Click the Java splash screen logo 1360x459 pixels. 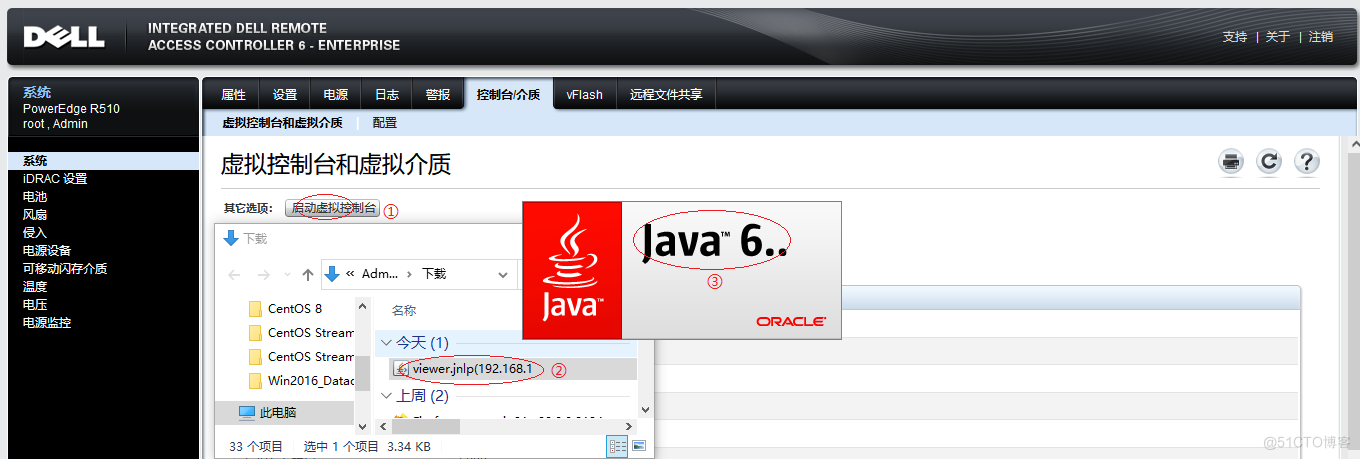[x=572, y=270]
